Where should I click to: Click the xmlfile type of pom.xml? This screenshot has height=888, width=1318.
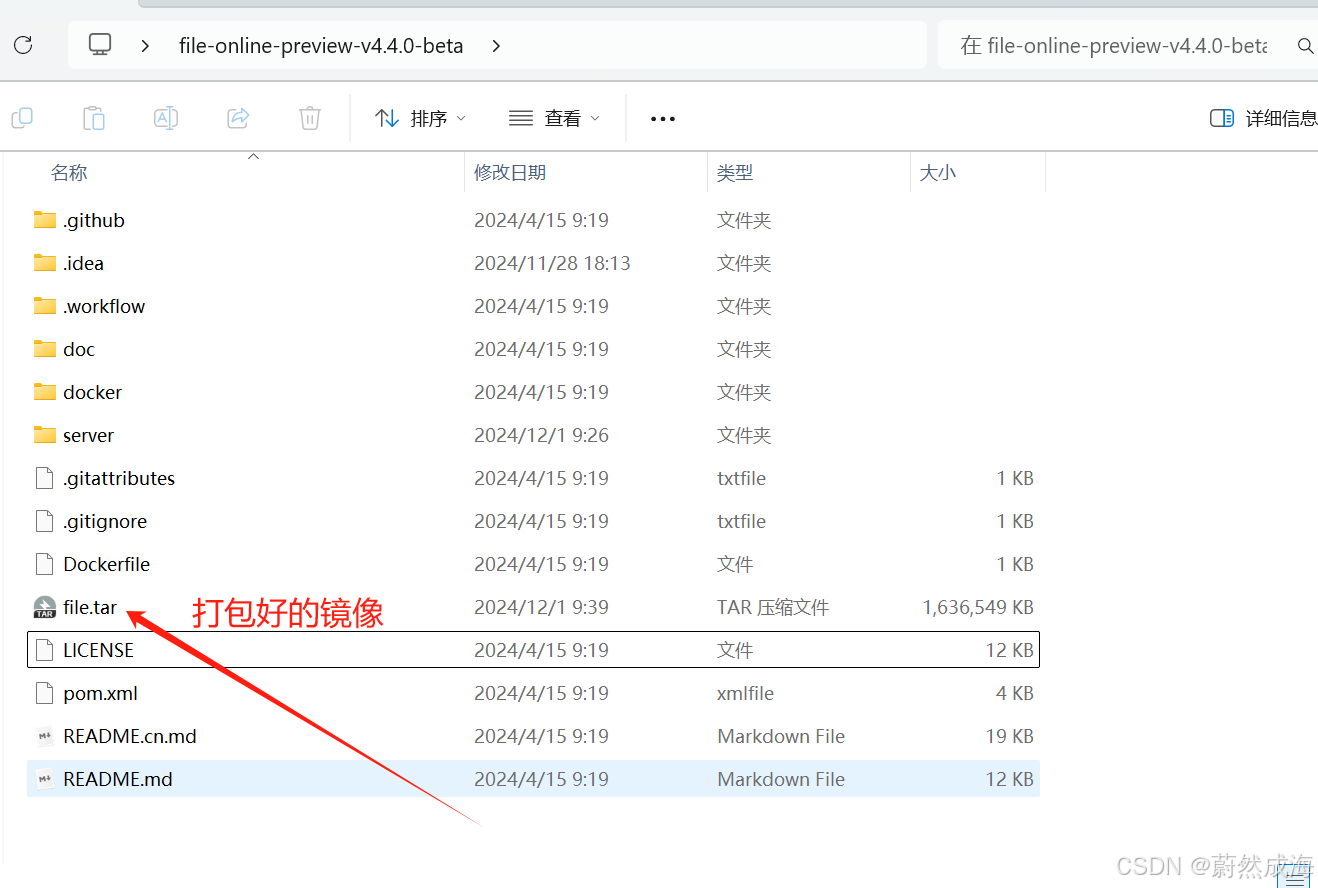(745, 693)
